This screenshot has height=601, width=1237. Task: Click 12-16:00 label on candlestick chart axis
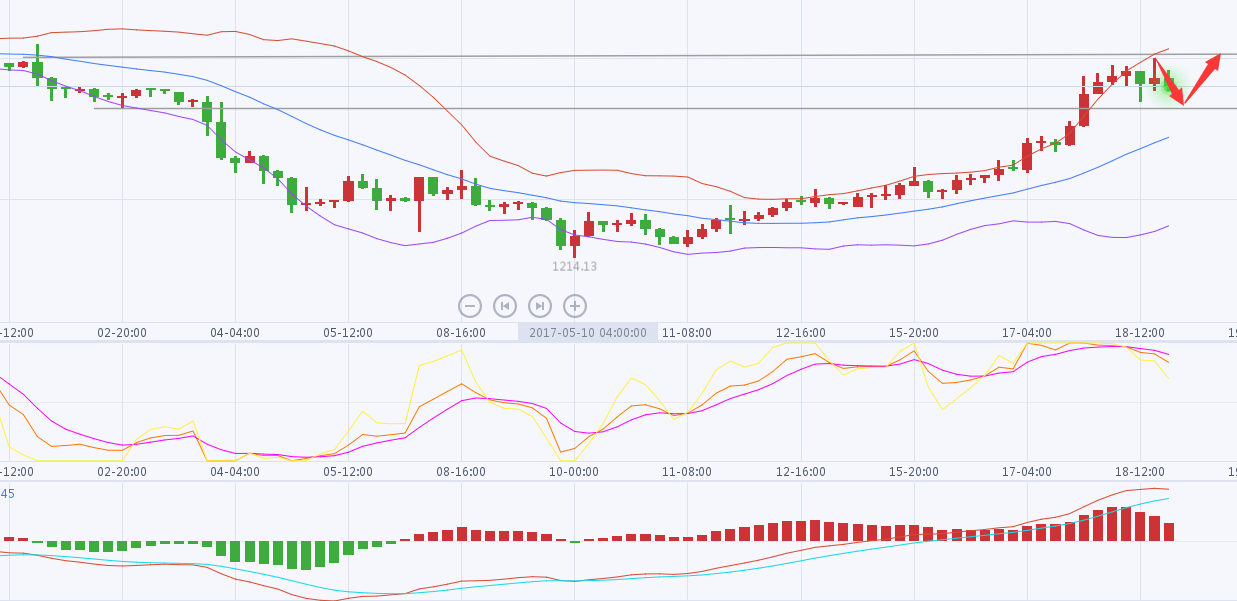coord(801,333)
